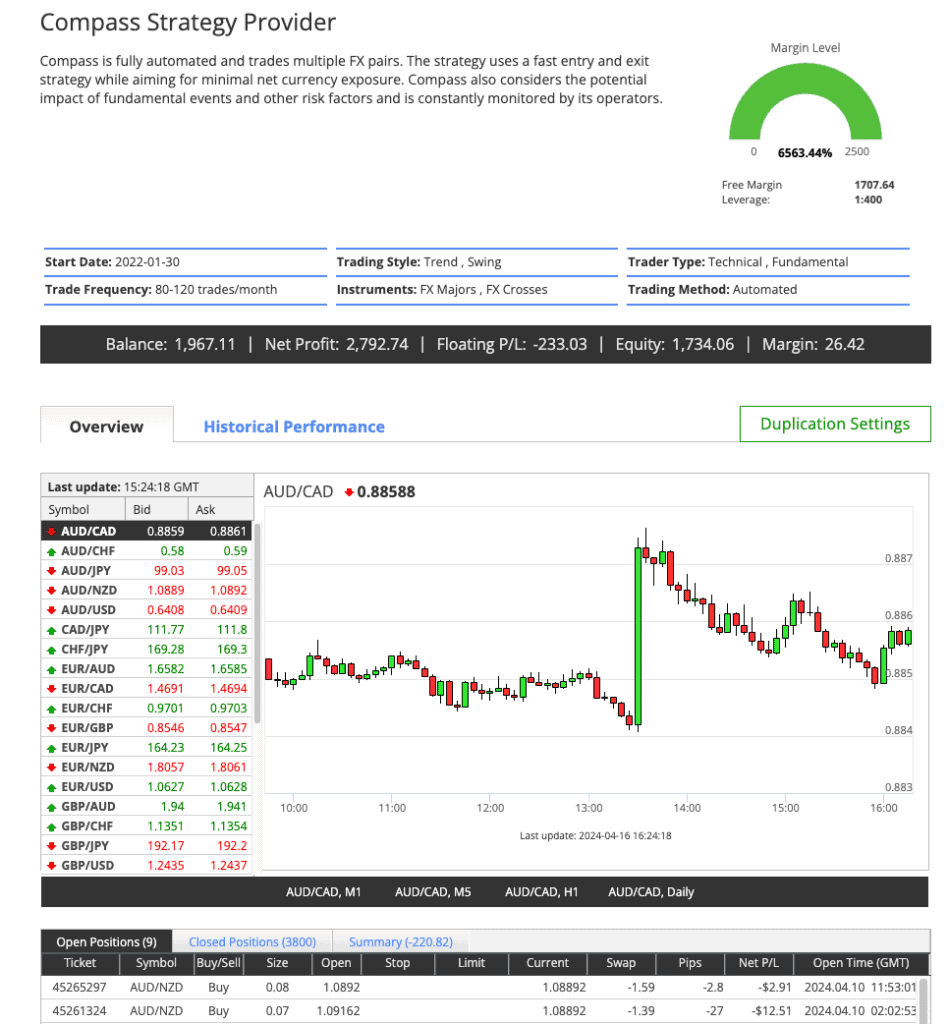Click the open positions table scrollbar
The height and width of the screenshot is (1024, 949).
click(x=924, y=999)
